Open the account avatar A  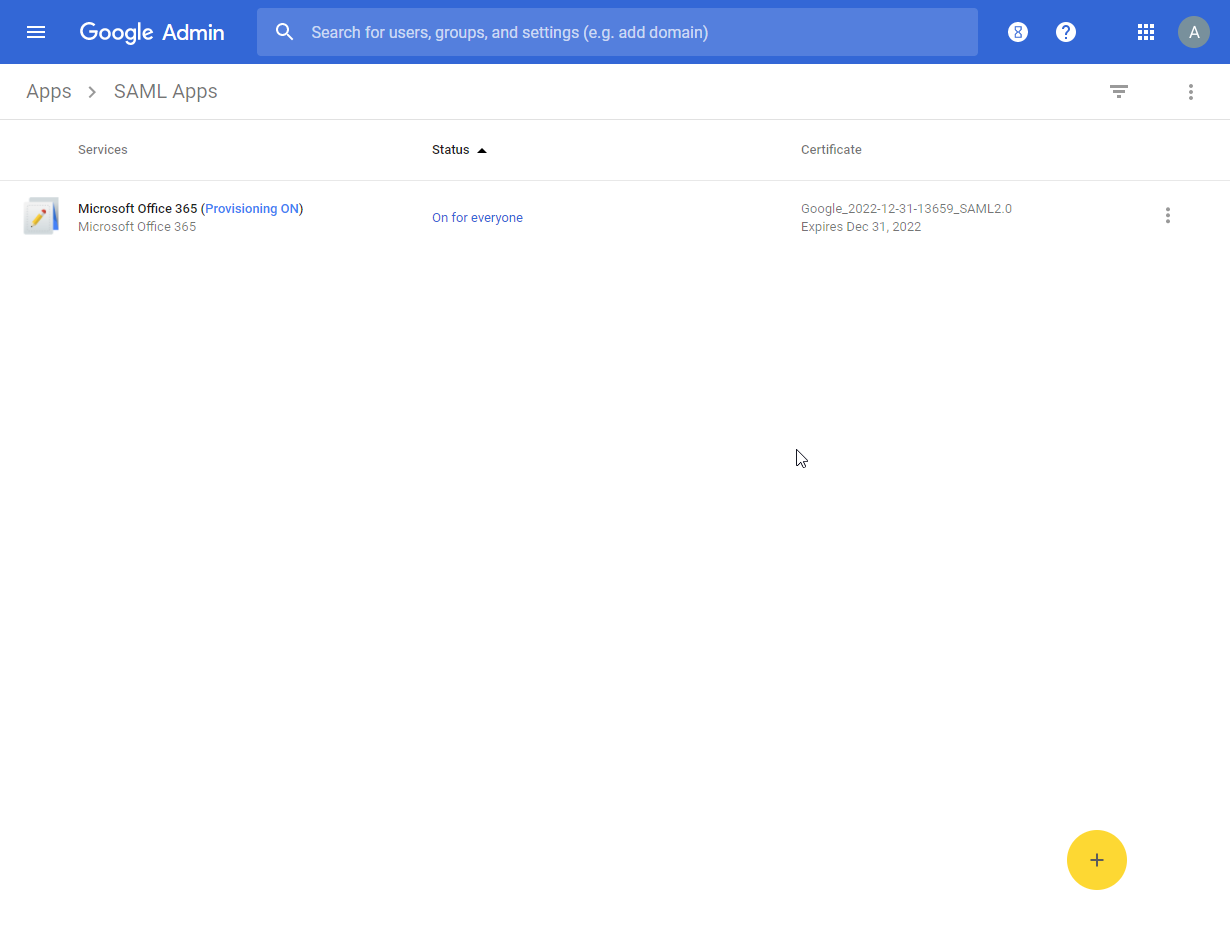[x=1194, y=32]
